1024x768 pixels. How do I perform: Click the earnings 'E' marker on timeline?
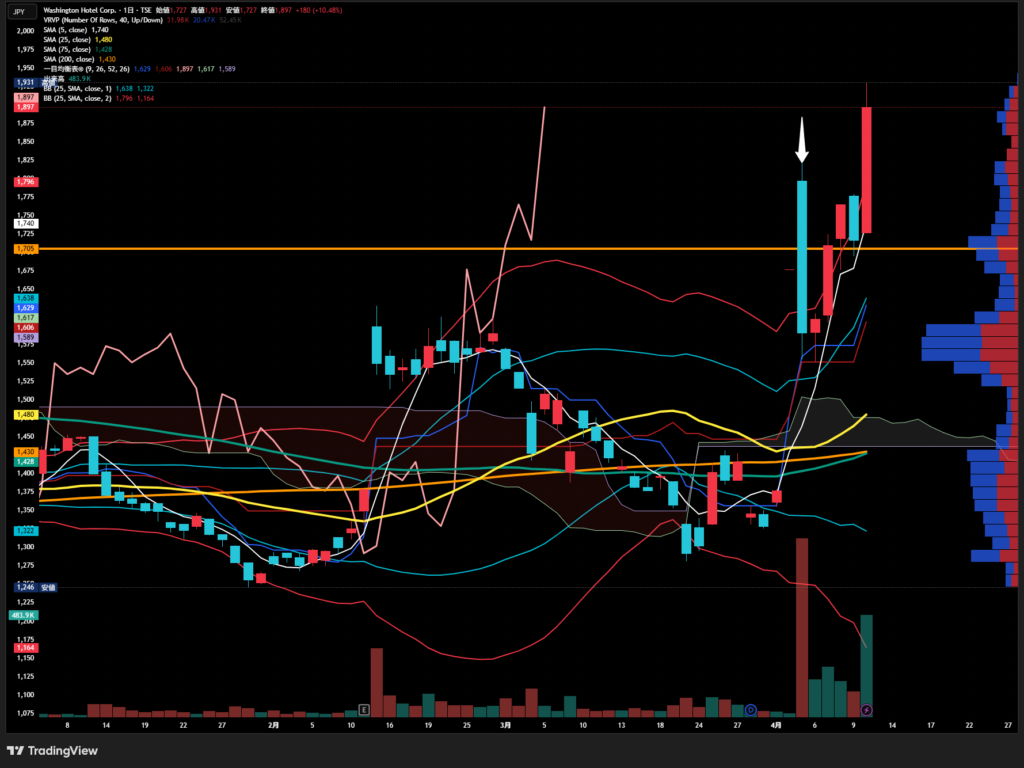[364, 709]
